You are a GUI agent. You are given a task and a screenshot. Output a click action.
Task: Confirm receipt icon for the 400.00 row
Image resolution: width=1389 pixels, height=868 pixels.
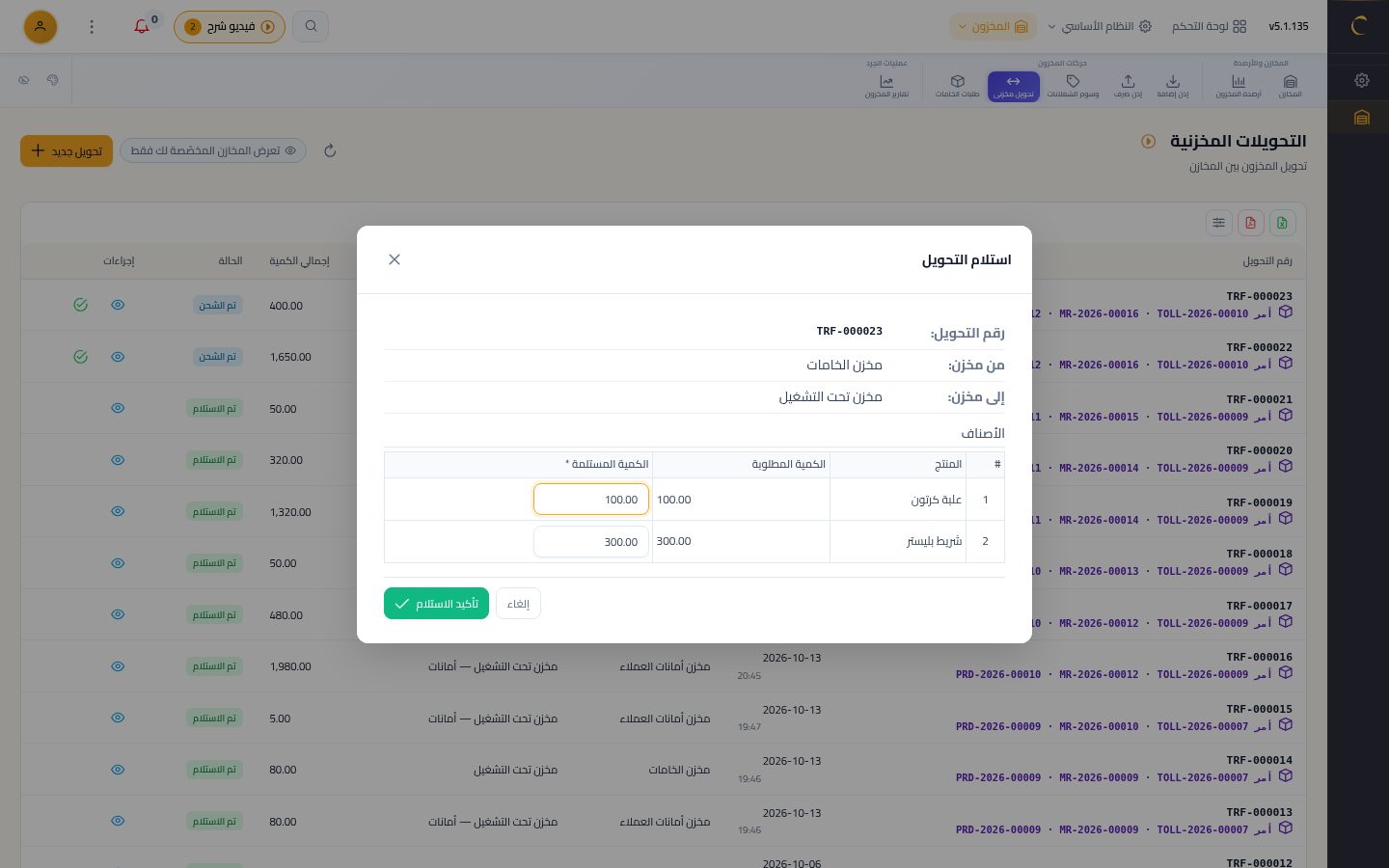point(81,305)
